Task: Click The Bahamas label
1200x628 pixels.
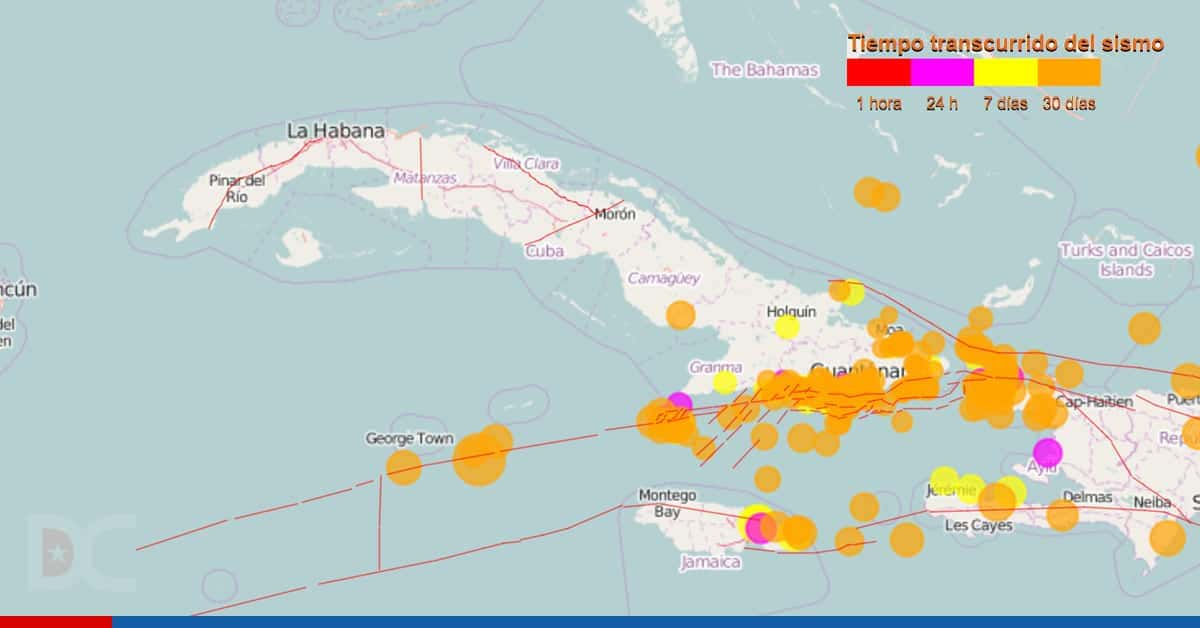Action: [764, 70]
